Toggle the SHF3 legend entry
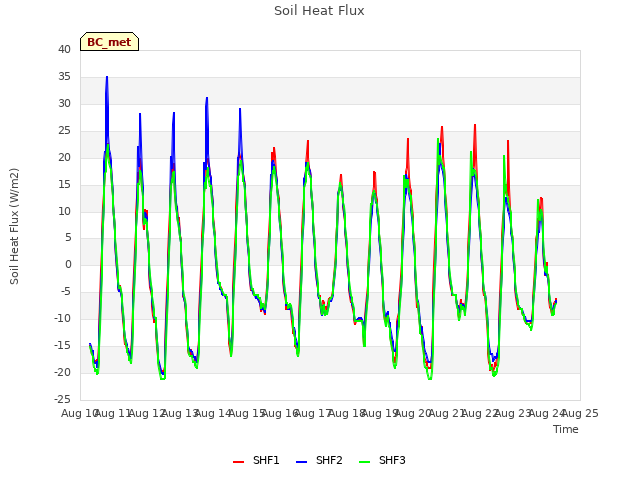Screen dimensions: 640x480 pyautogui.click(x=382, y=460)
